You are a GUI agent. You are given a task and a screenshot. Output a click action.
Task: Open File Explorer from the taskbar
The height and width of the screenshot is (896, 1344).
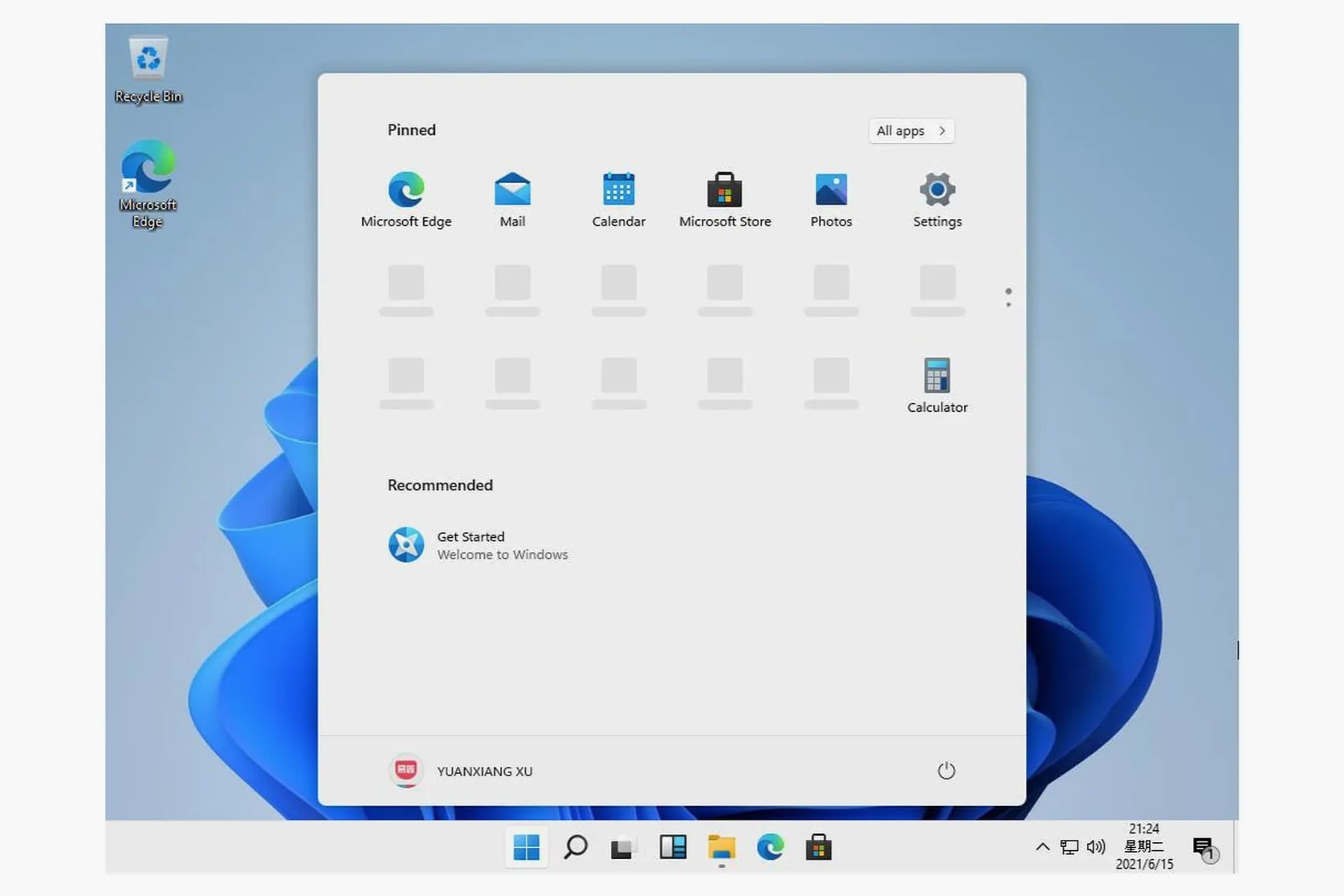(721, 847)
